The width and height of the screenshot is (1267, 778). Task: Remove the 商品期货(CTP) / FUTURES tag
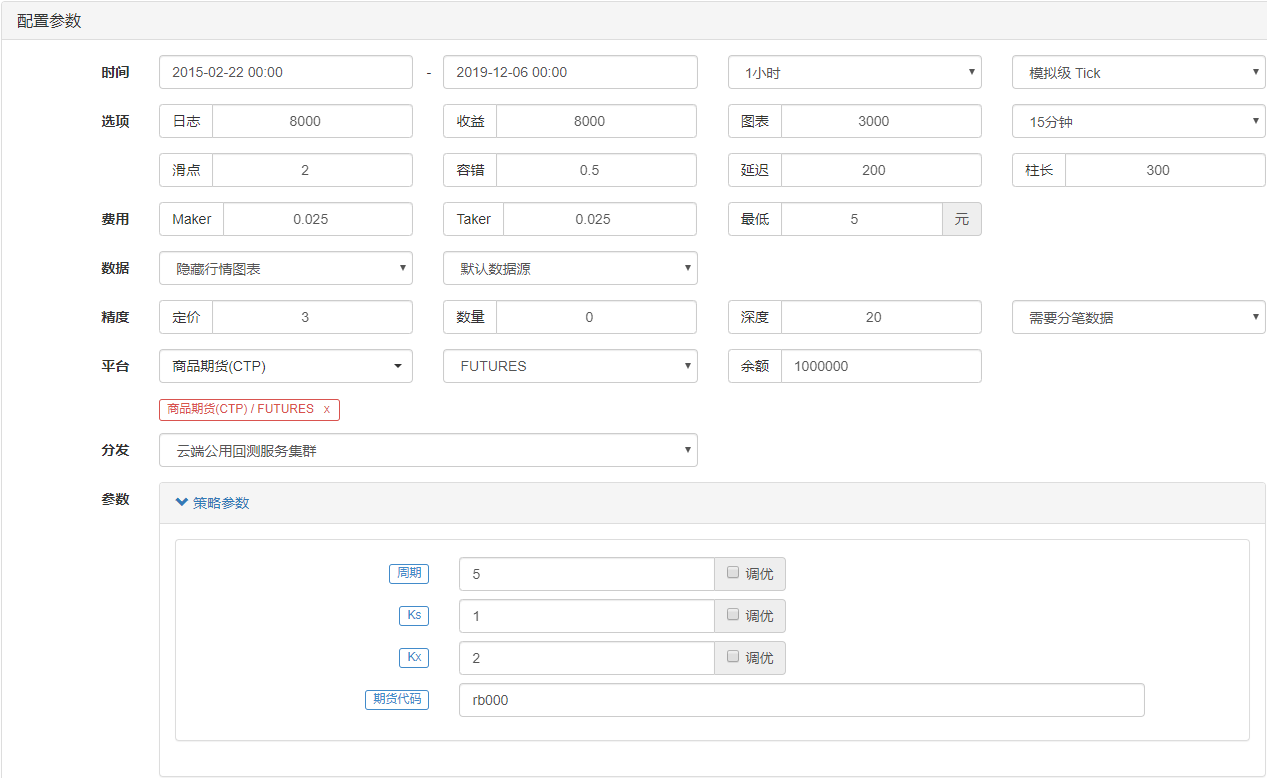click(326, 410)
